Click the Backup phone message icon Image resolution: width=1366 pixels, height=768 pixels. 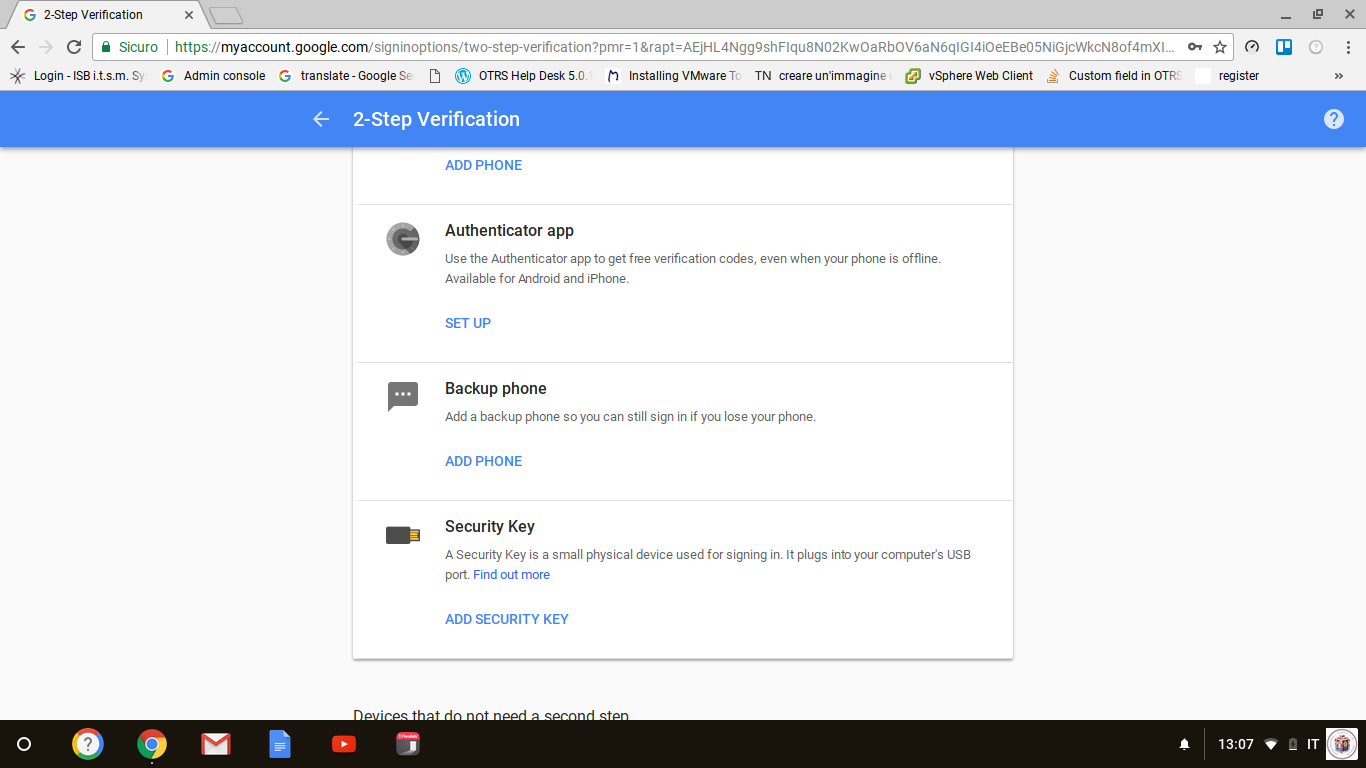pos(402,396)
